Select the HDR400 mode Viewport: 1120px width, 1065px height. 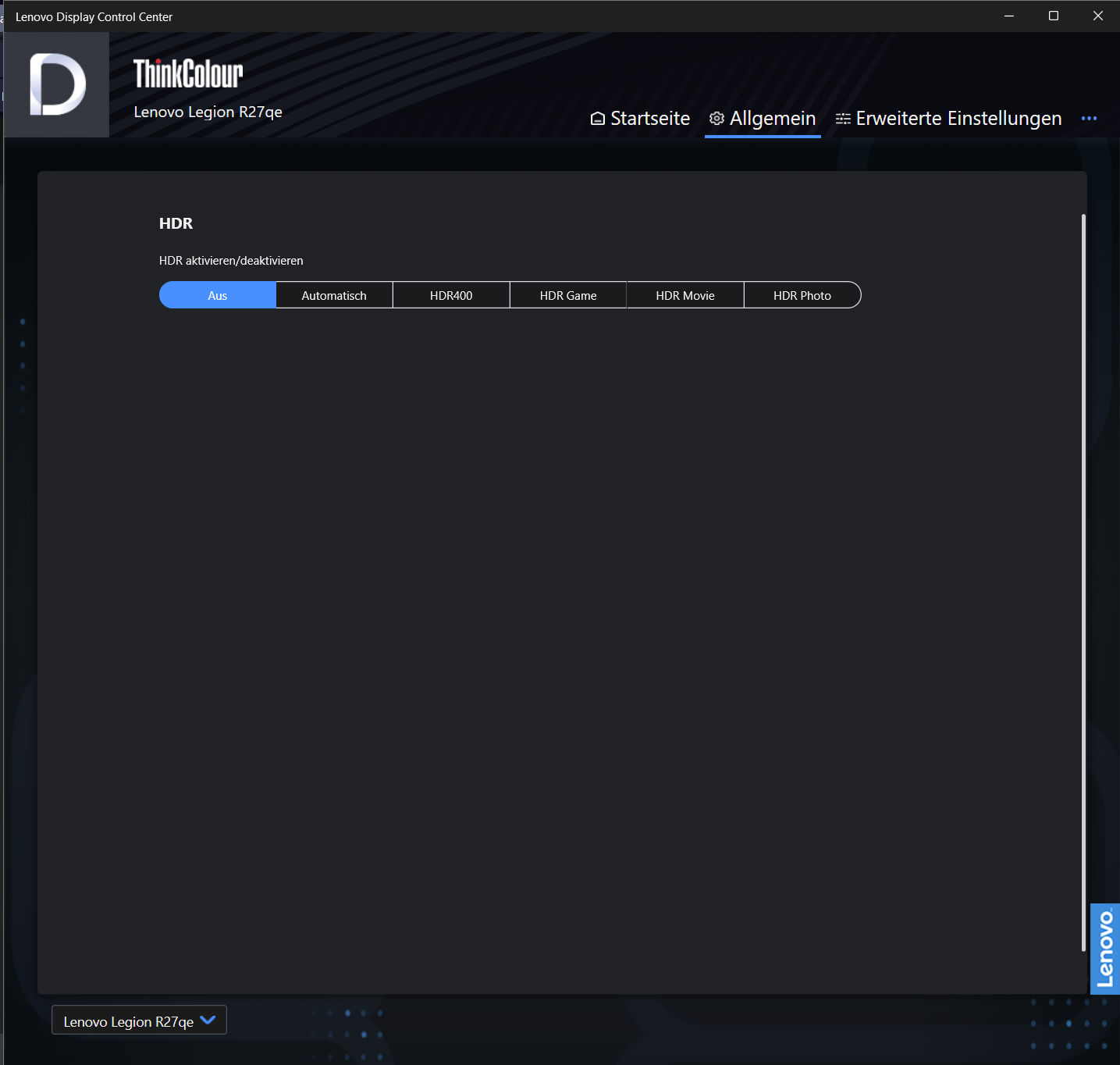(x=451, y=295)
